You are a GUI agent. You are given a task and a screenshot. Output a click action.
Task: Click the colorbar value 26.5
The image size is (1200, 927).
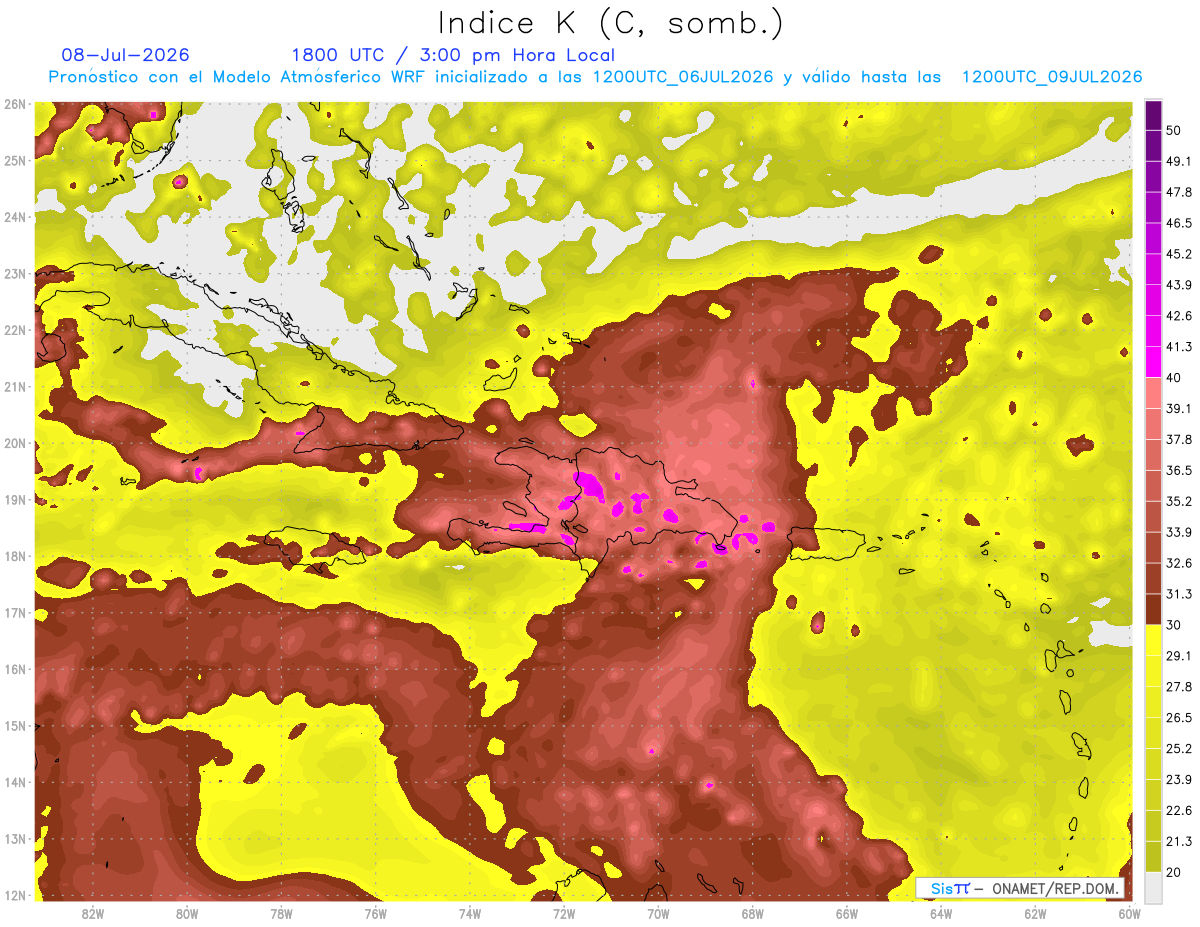[x=1180, y=717]
